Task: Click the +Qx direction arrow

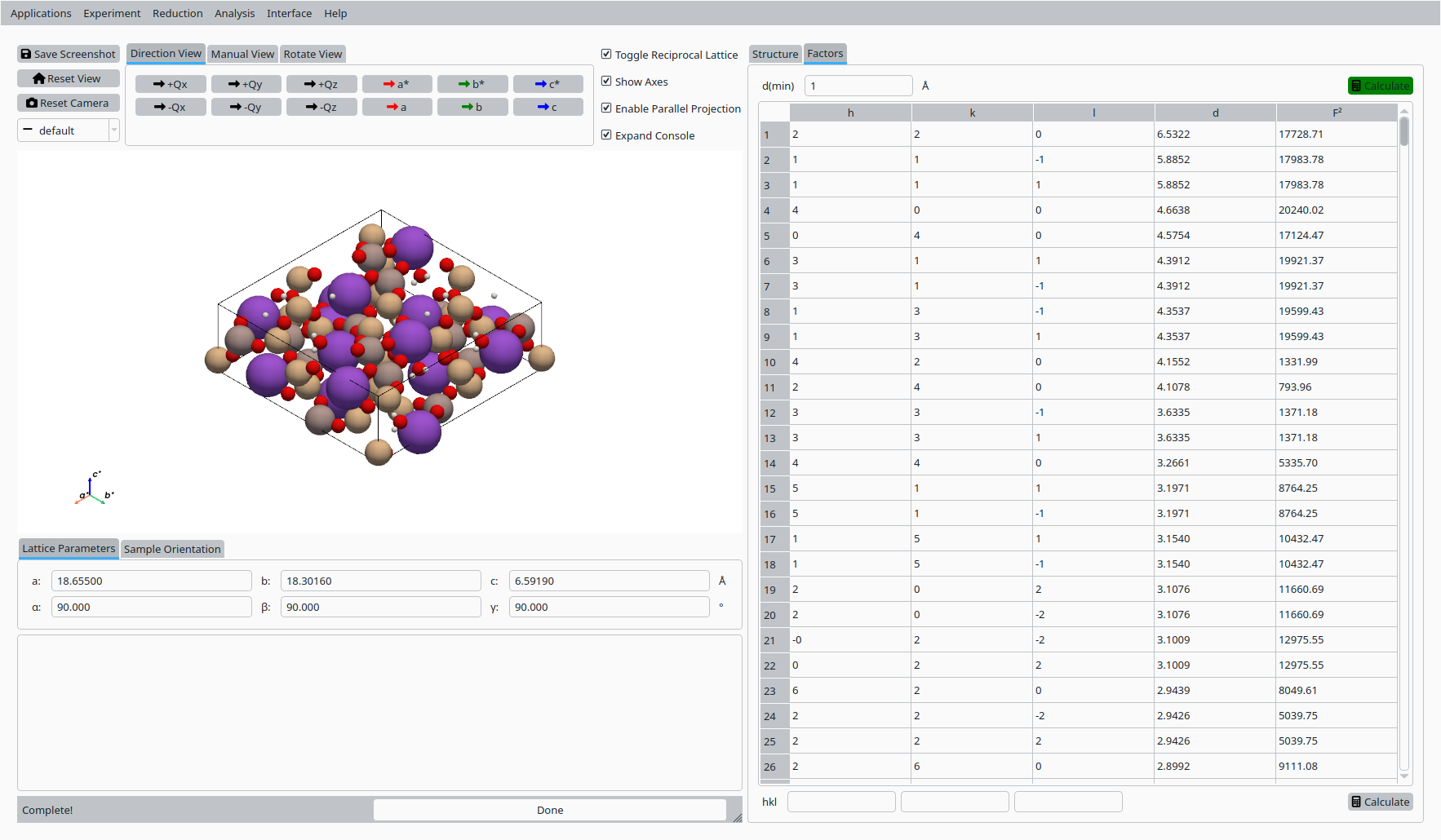Action: (x=171, y=83)
